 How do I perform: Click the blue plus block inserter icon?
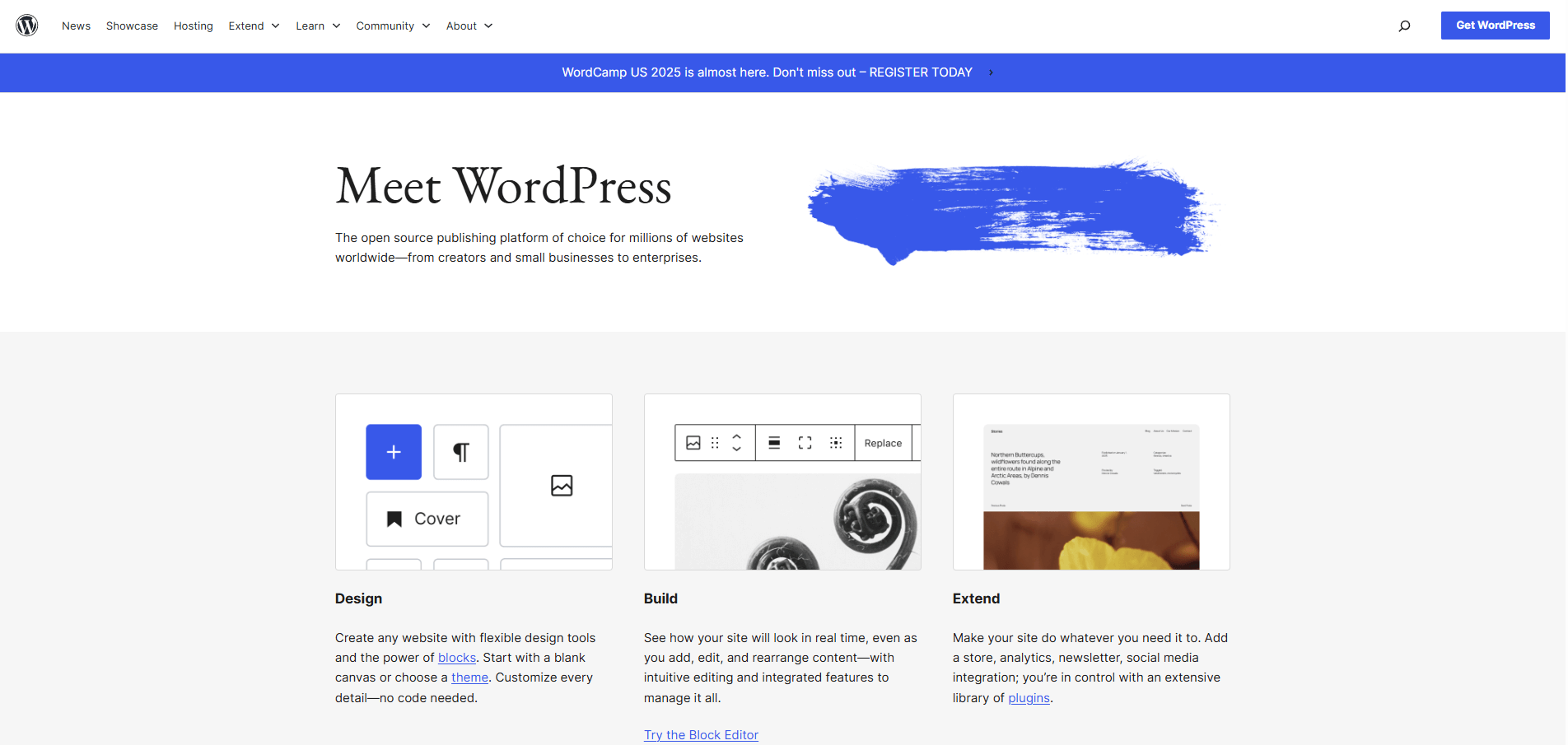pyautogui.click(x=394, y=452)
